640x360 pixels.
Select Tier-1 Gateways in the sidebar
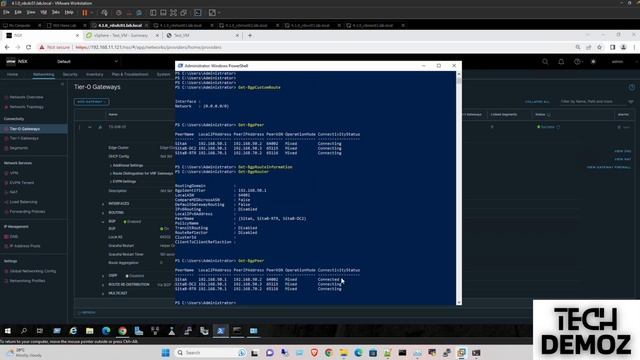[24, 138]
